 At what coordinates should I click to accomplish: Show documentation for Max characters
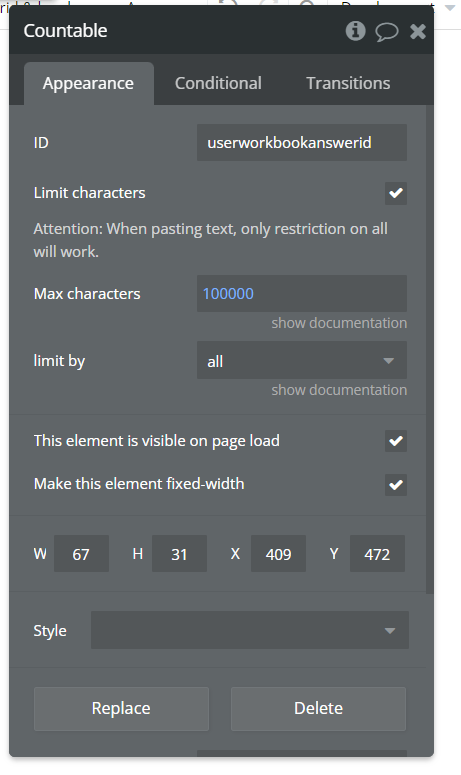point(339,323)
